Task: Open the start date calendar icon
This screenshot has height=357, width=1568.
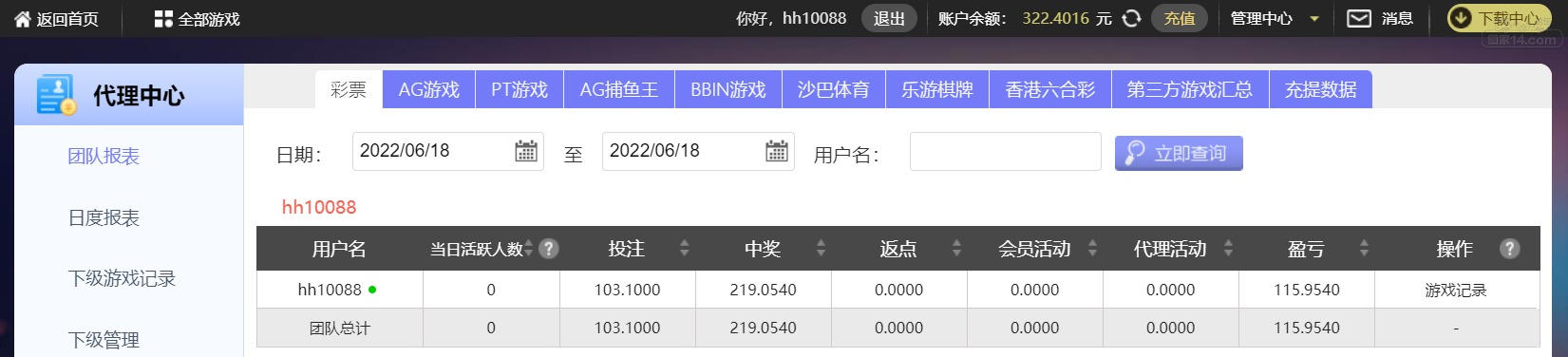Action: [526, 151]
